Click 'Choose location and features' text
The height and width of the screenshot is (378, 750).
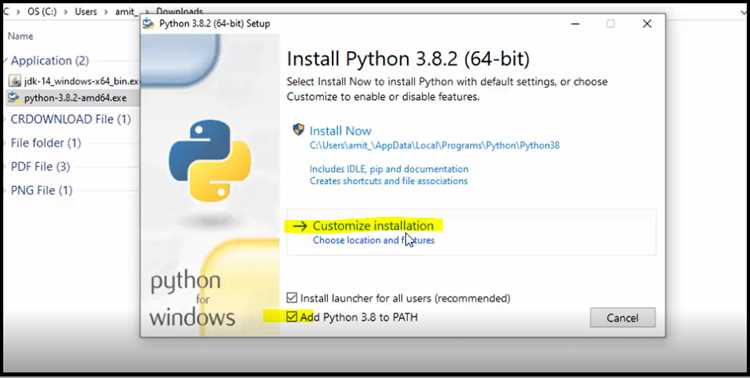click(374, 240)
